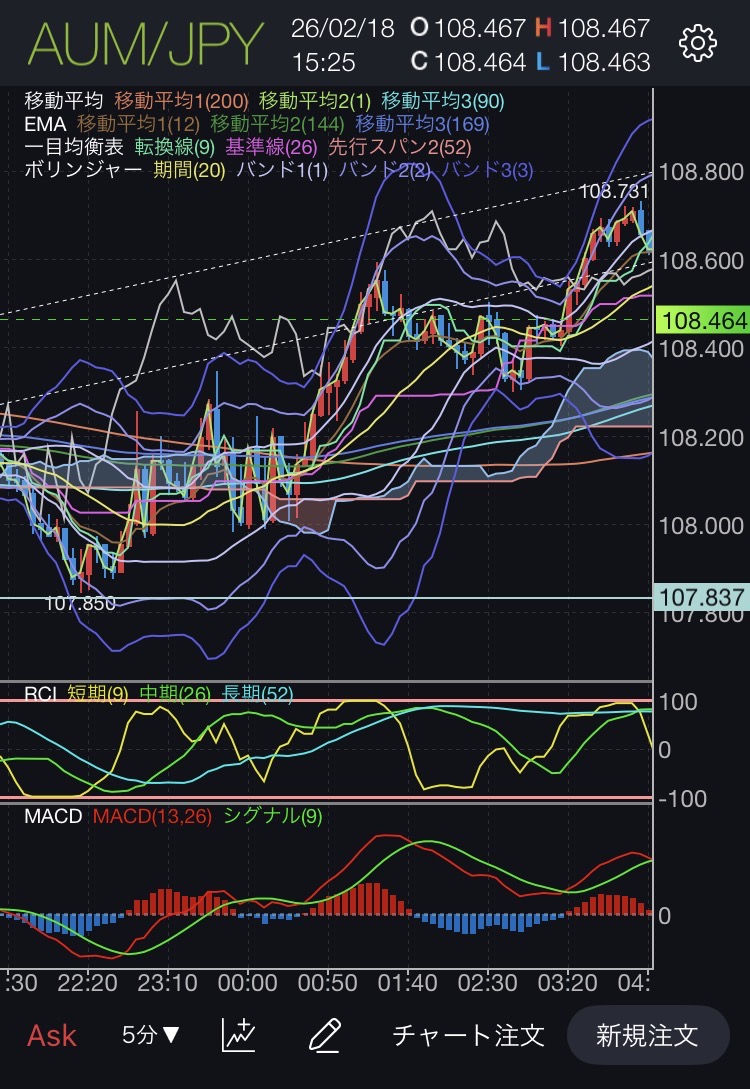This screenshot has height=1089, width=750.
Task: Tap the 01:40 time axis label
Action: tap(408, 983)
